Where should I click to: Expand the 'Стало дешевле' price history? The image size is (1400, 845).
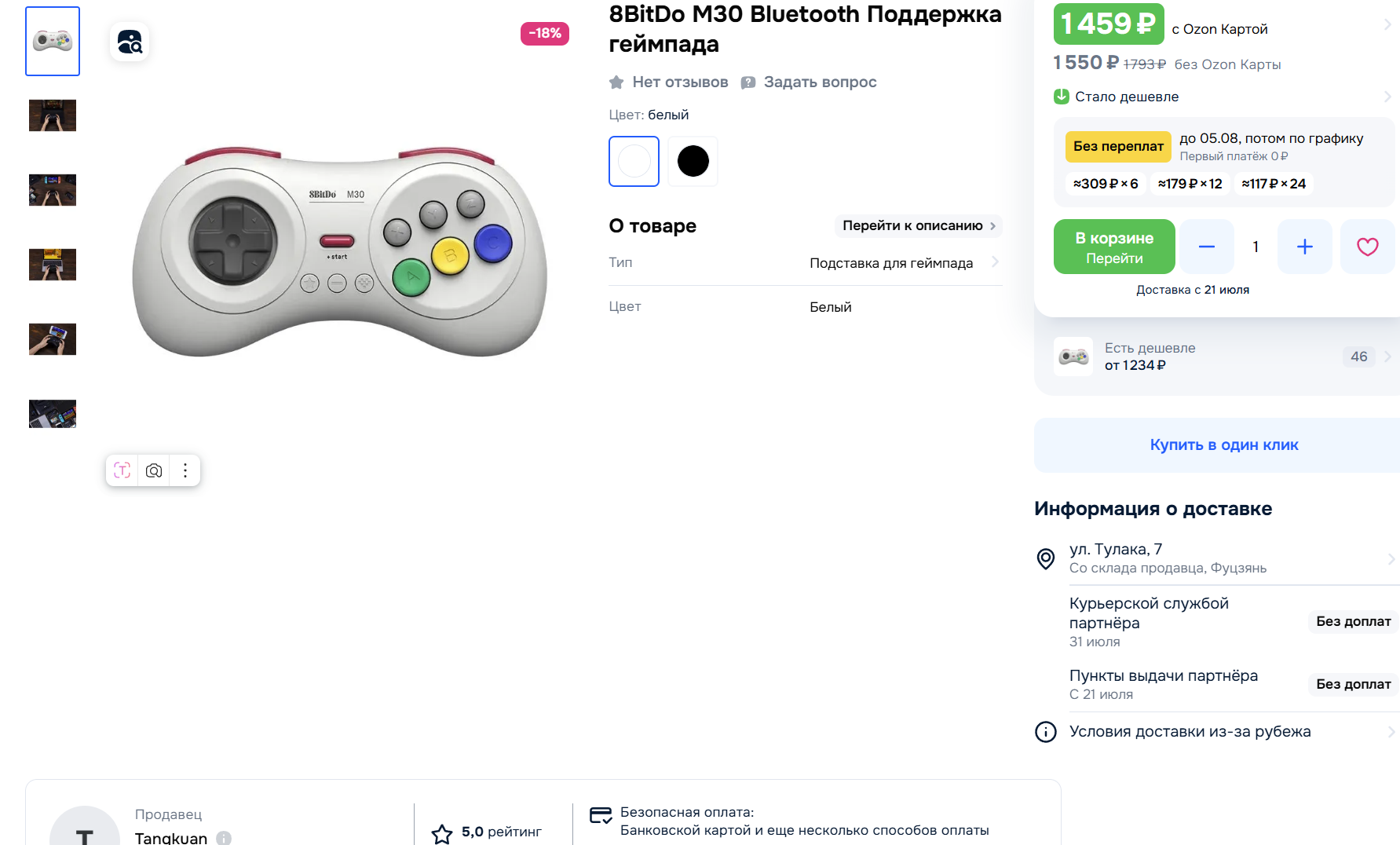point(1387,97)
